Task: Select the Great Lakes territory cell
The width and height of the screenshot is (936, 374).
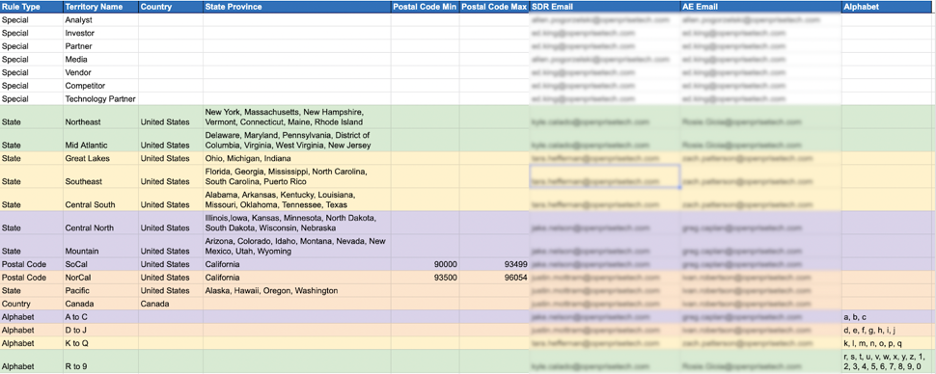Action: 100,159
